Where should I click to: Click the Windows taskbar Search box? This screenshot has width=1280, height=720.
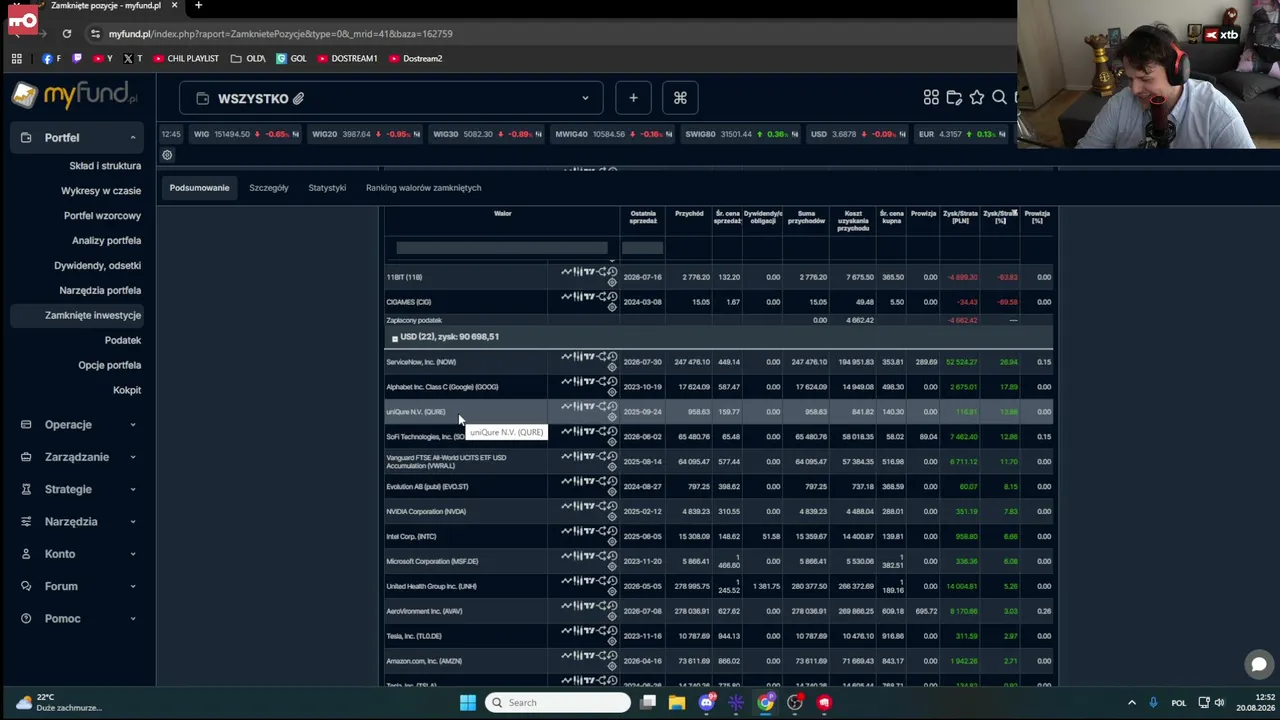point(557,702)
